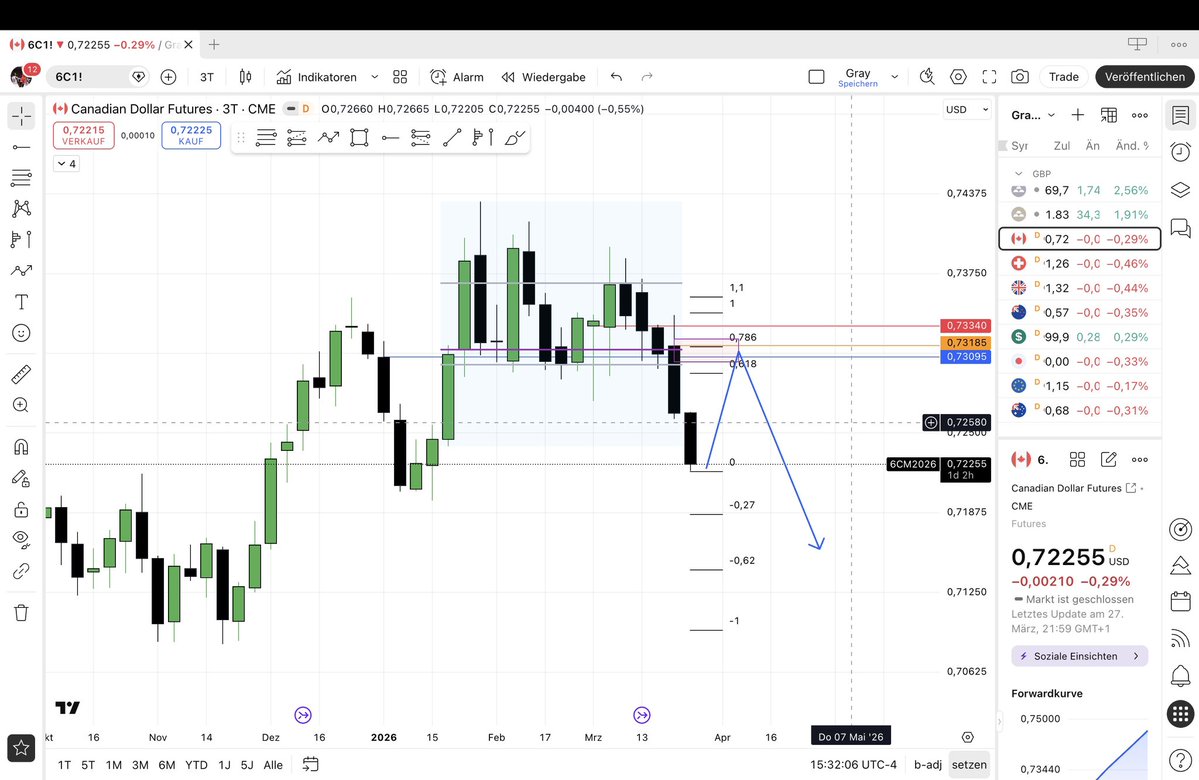Toggle stay-in-drawing-mode pencil lock

[21, 479]
